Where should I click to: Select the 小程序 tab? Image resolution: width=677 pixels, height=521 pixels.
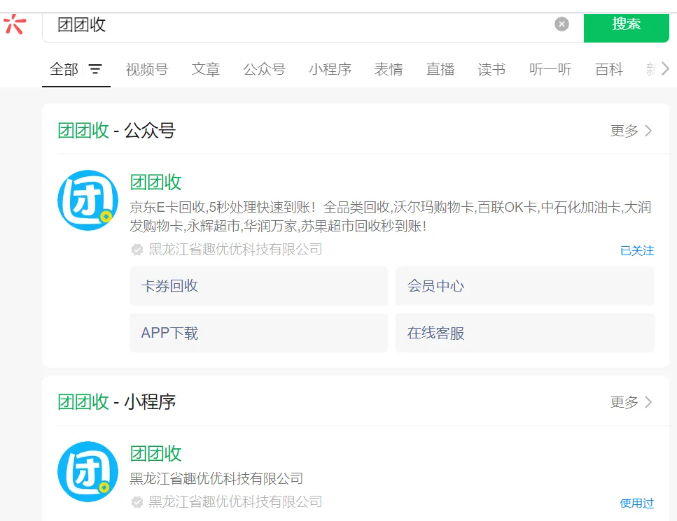[x=330, y=69]
